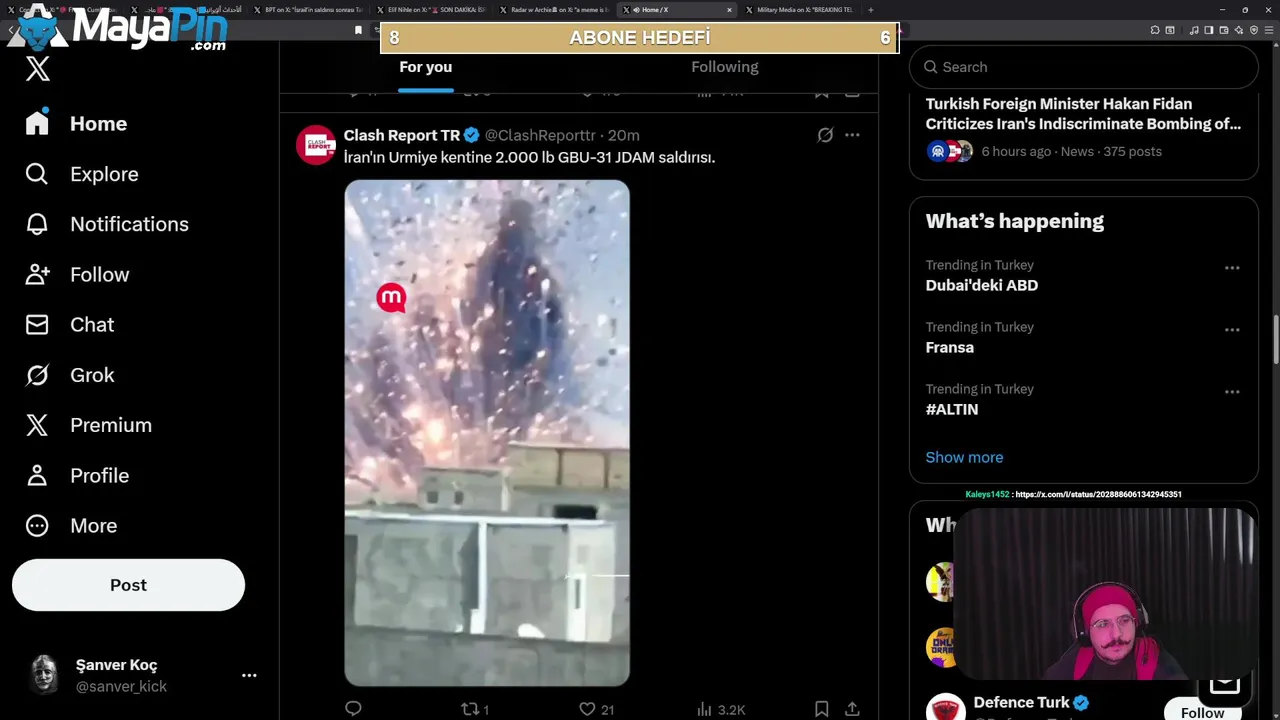
Task: Switch to the Elif Nihle browser tab
Action: (x=431, y=10)
